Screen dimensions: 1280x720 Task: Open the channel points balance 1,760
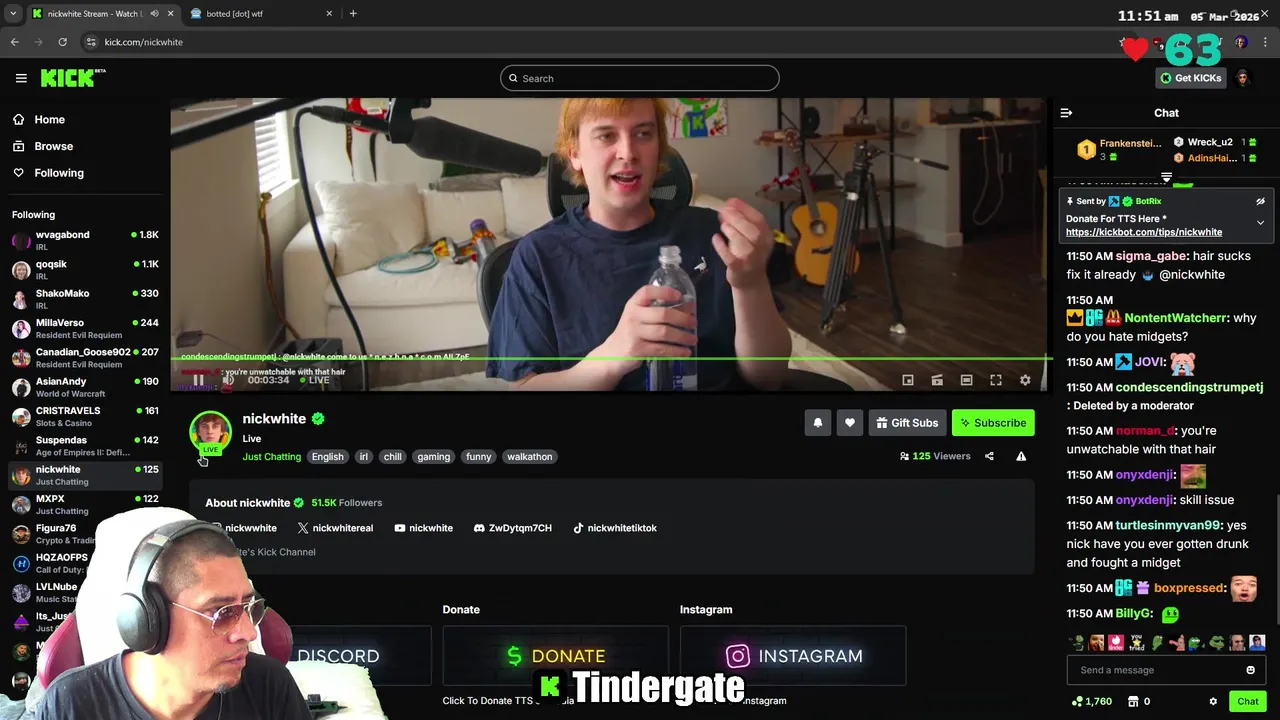(1091, 701)
